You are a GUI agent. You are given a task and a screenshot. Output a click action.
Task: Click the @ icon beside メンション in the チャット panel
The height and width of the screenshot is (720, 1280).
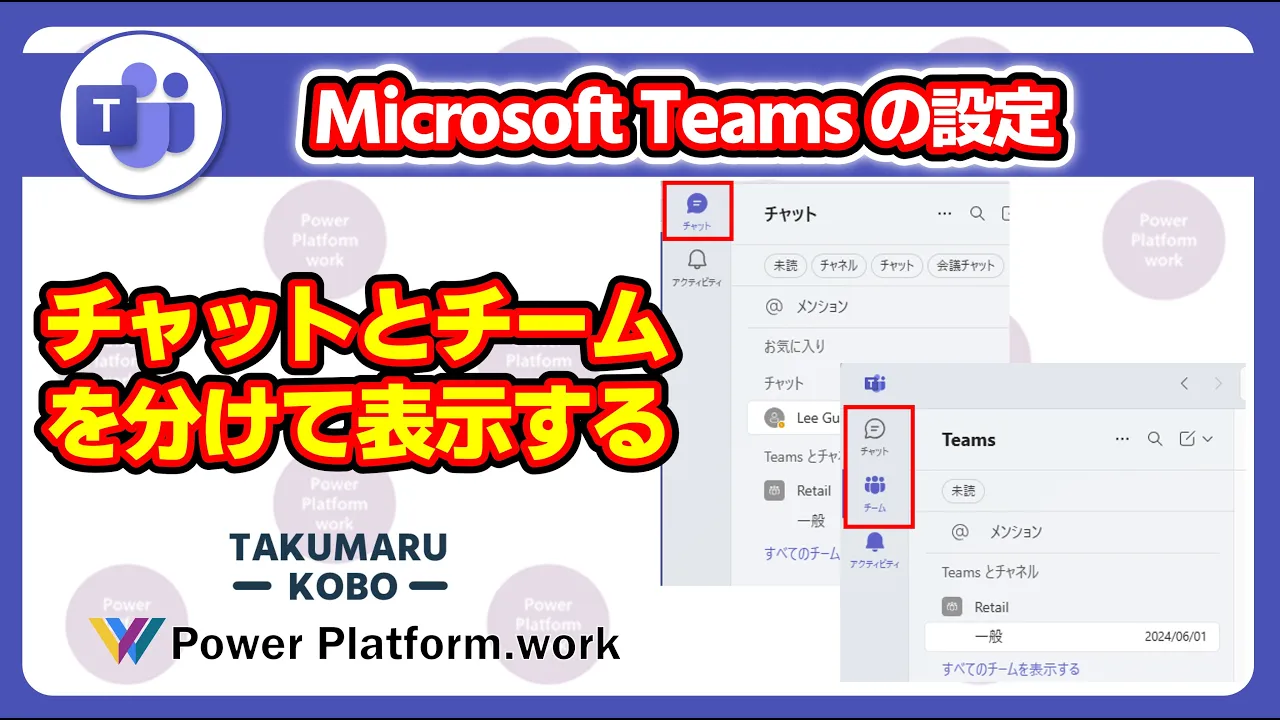(x=772, y=306)
